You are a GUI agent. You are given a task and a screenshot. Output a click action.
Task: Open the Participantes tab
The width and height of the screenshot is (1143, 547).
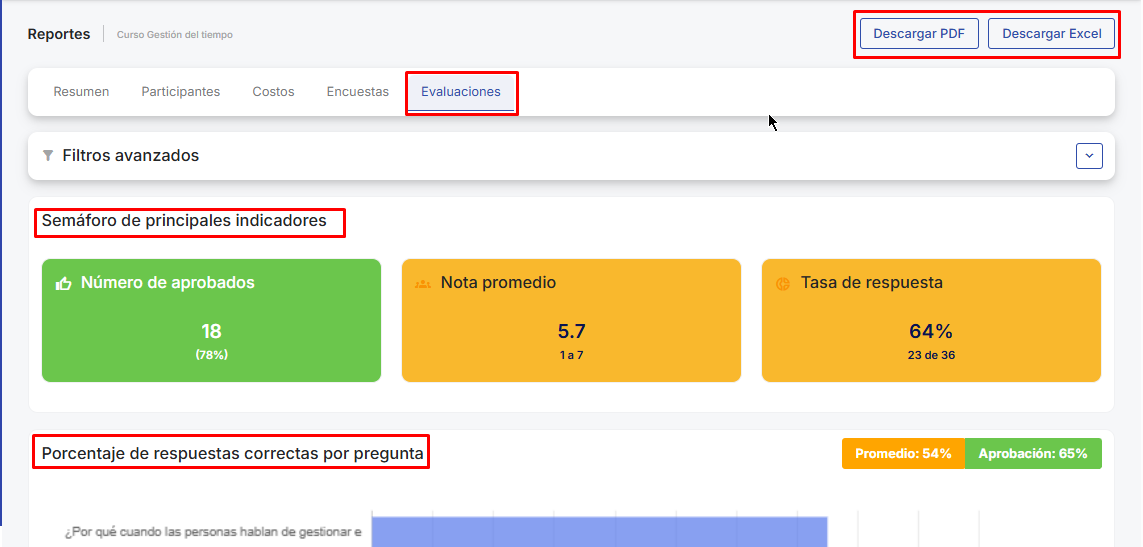tap(180, 92)
